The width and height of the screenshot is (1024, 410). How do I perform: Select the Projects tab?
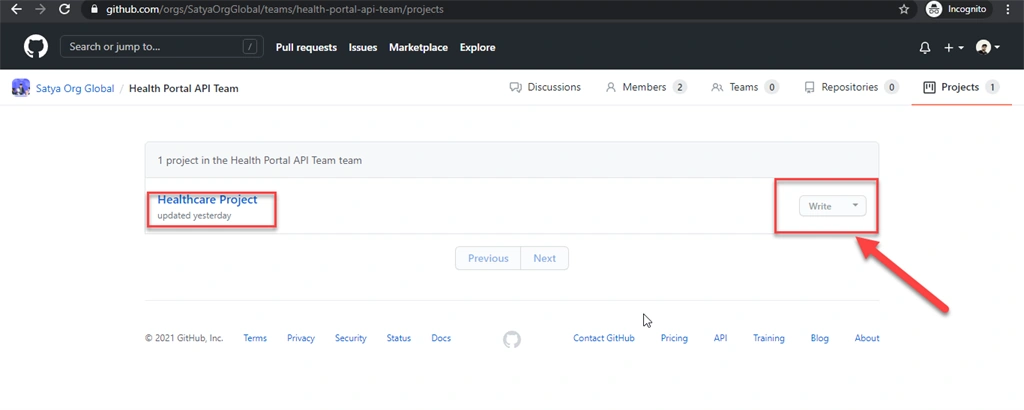click(x=961, y=87)
